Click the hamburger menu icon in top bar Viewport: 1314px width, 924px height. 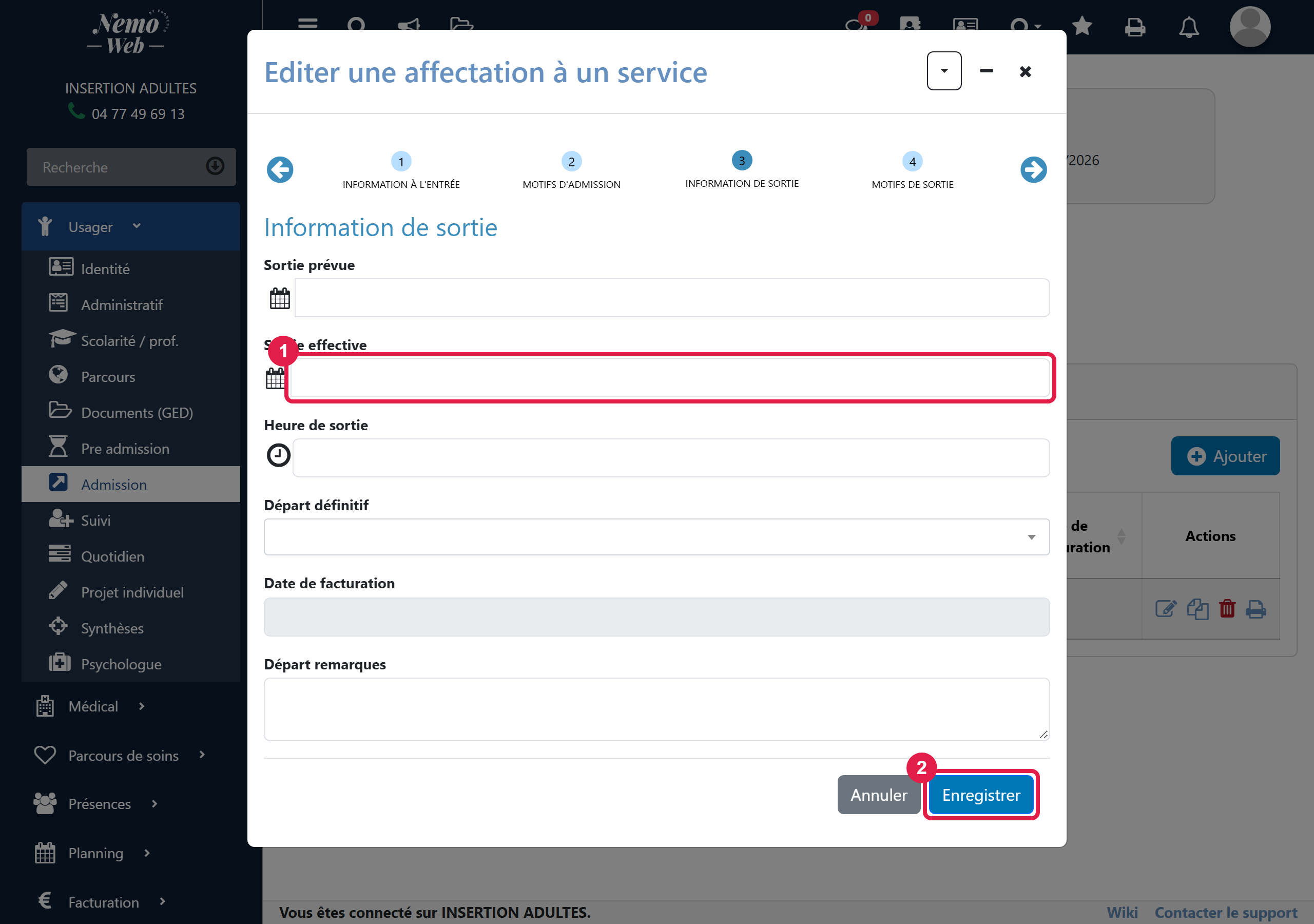coord(308,24)
